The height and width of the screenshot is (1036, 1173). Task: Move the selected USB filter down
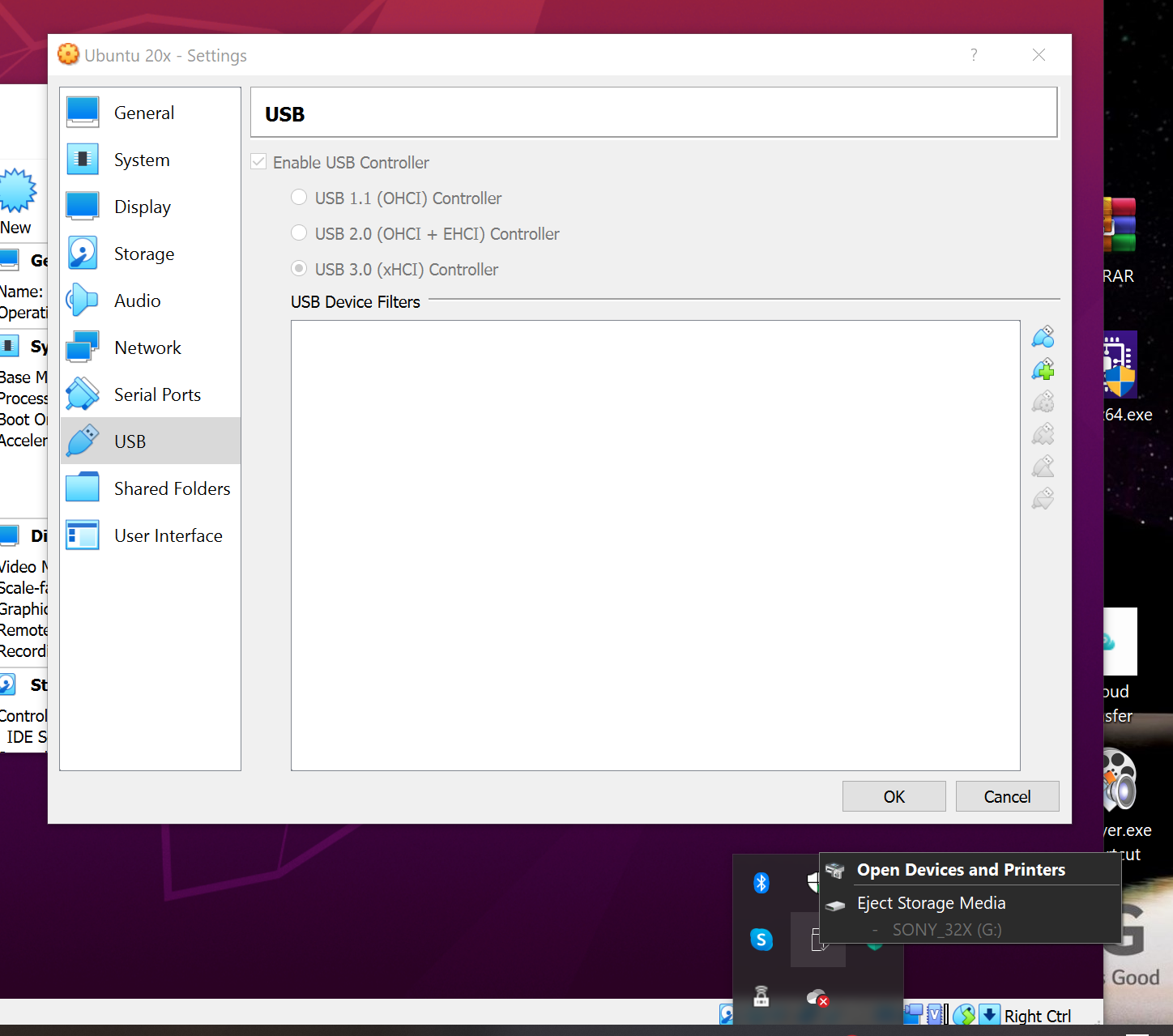tap(1043, 499)
